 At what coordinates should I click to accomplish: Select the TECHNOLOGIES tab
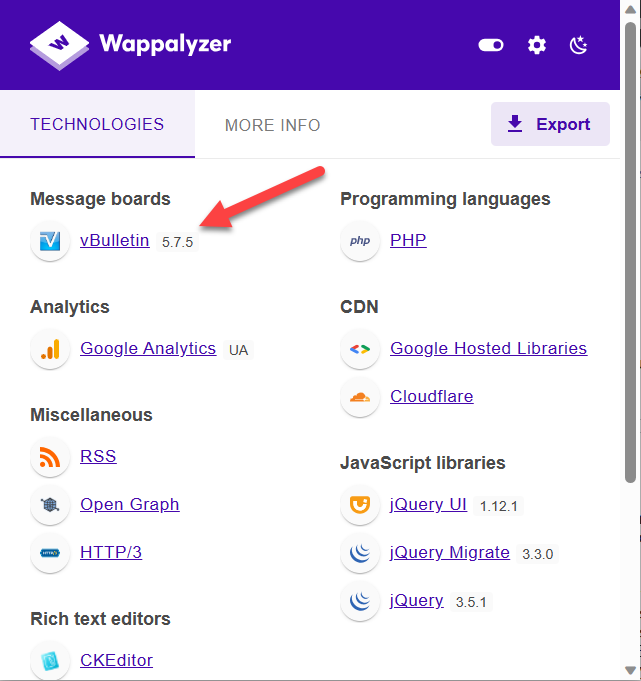point(97,124)
